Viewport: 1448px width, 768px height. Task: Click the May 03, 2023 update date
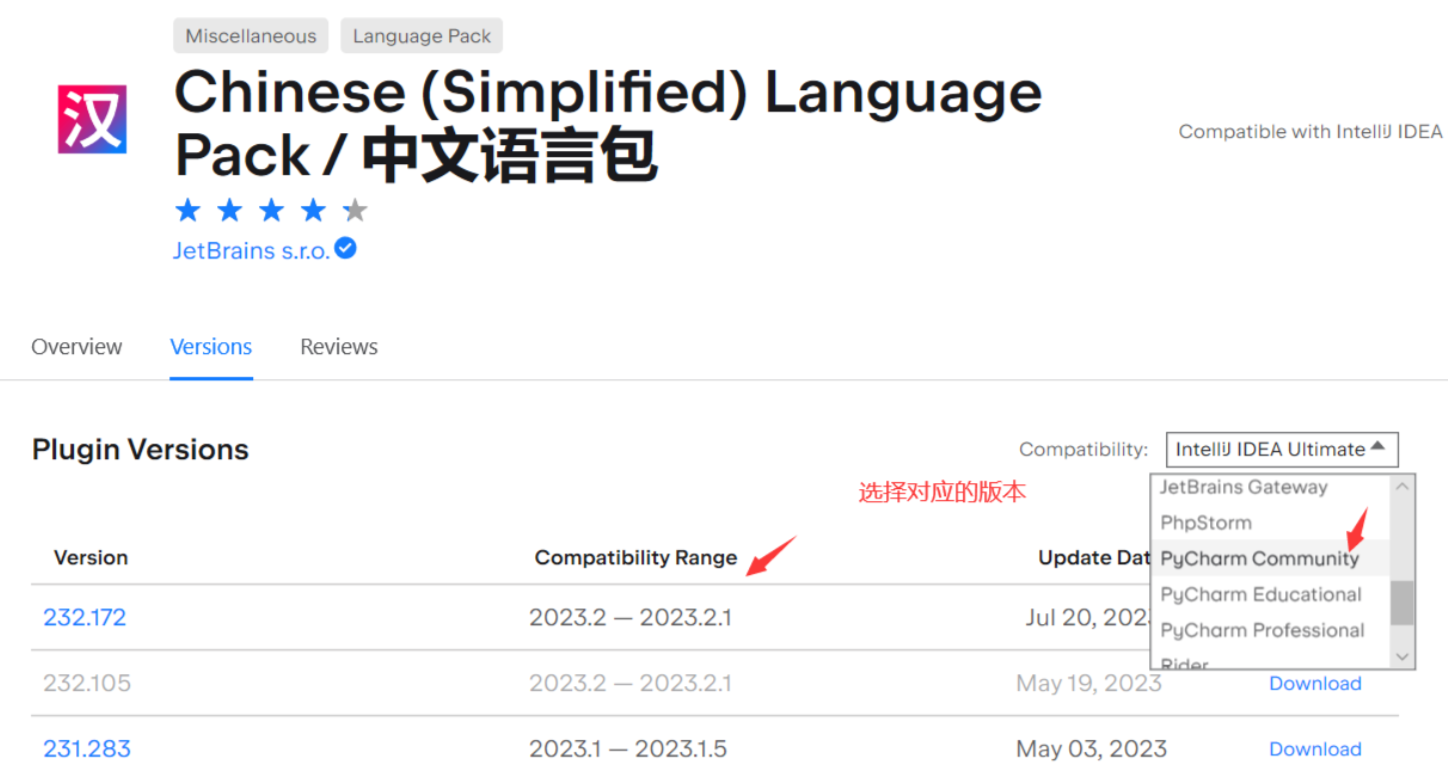(x=1091, y=748)
